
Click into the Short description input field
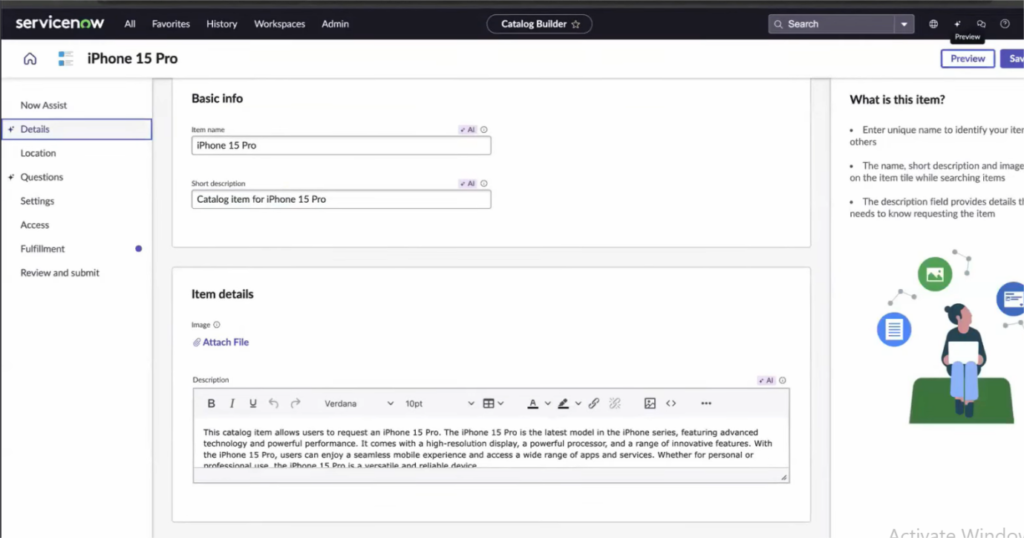[341, 199]
